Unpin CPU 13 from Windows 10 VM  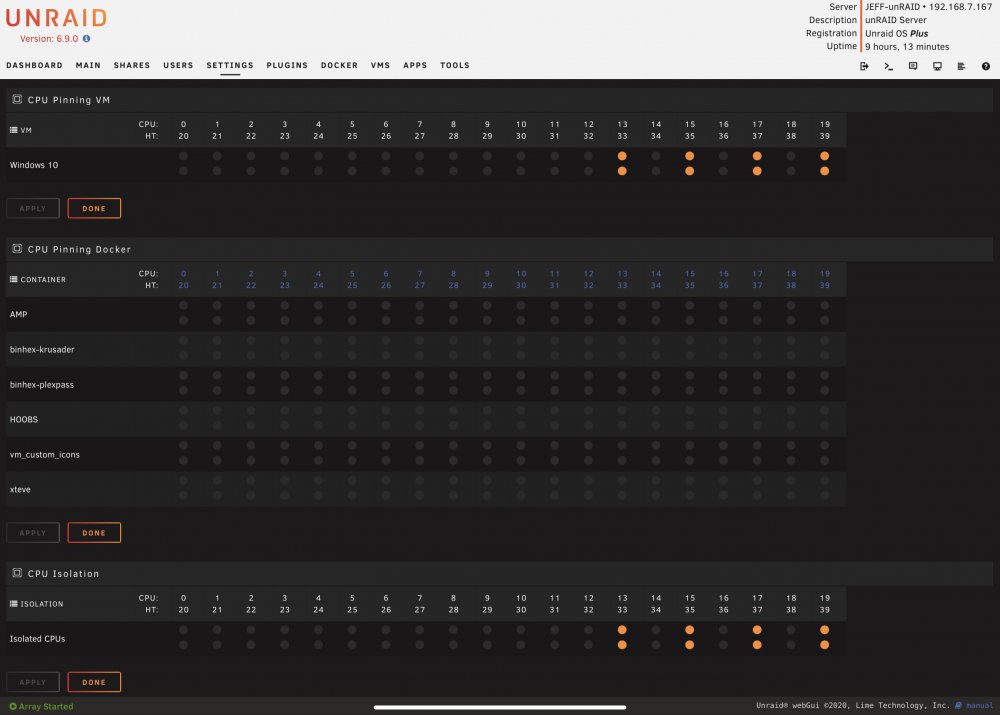622,156
